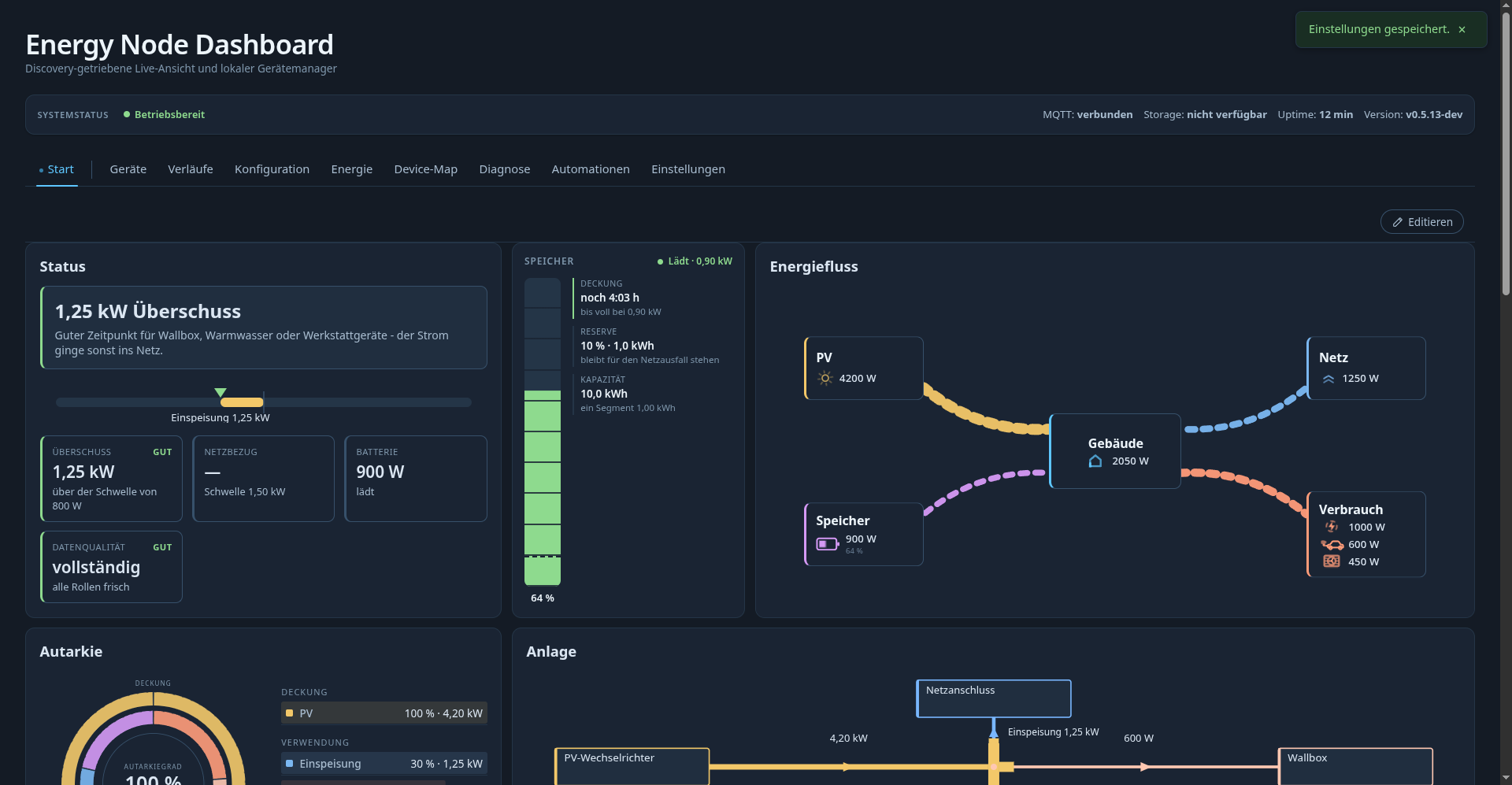Click the Überschuss 1,25 kW card

pyautogui.click(x=111, y=479)
